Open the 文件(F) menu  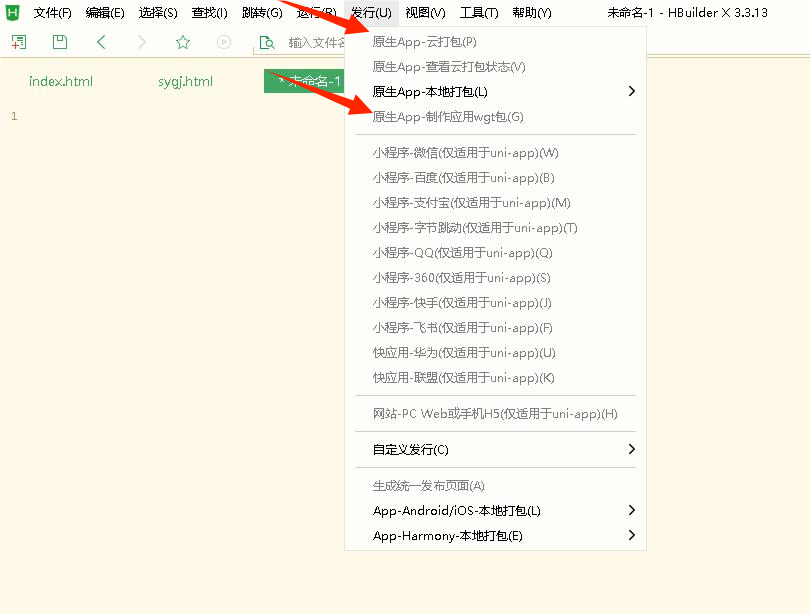(x=52, y=13)
